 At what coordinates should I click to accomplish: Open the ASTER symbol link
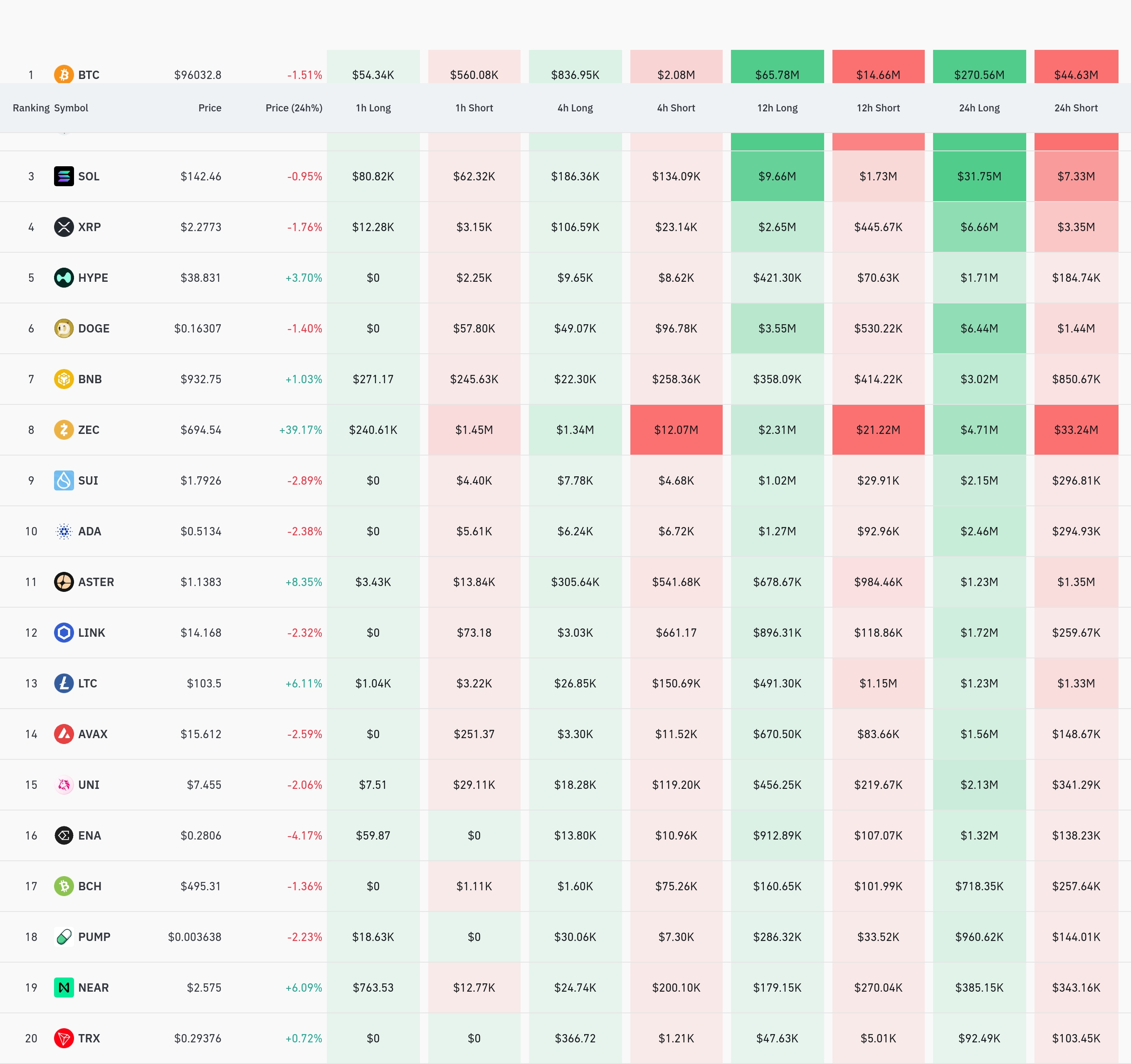coord(96,582)
